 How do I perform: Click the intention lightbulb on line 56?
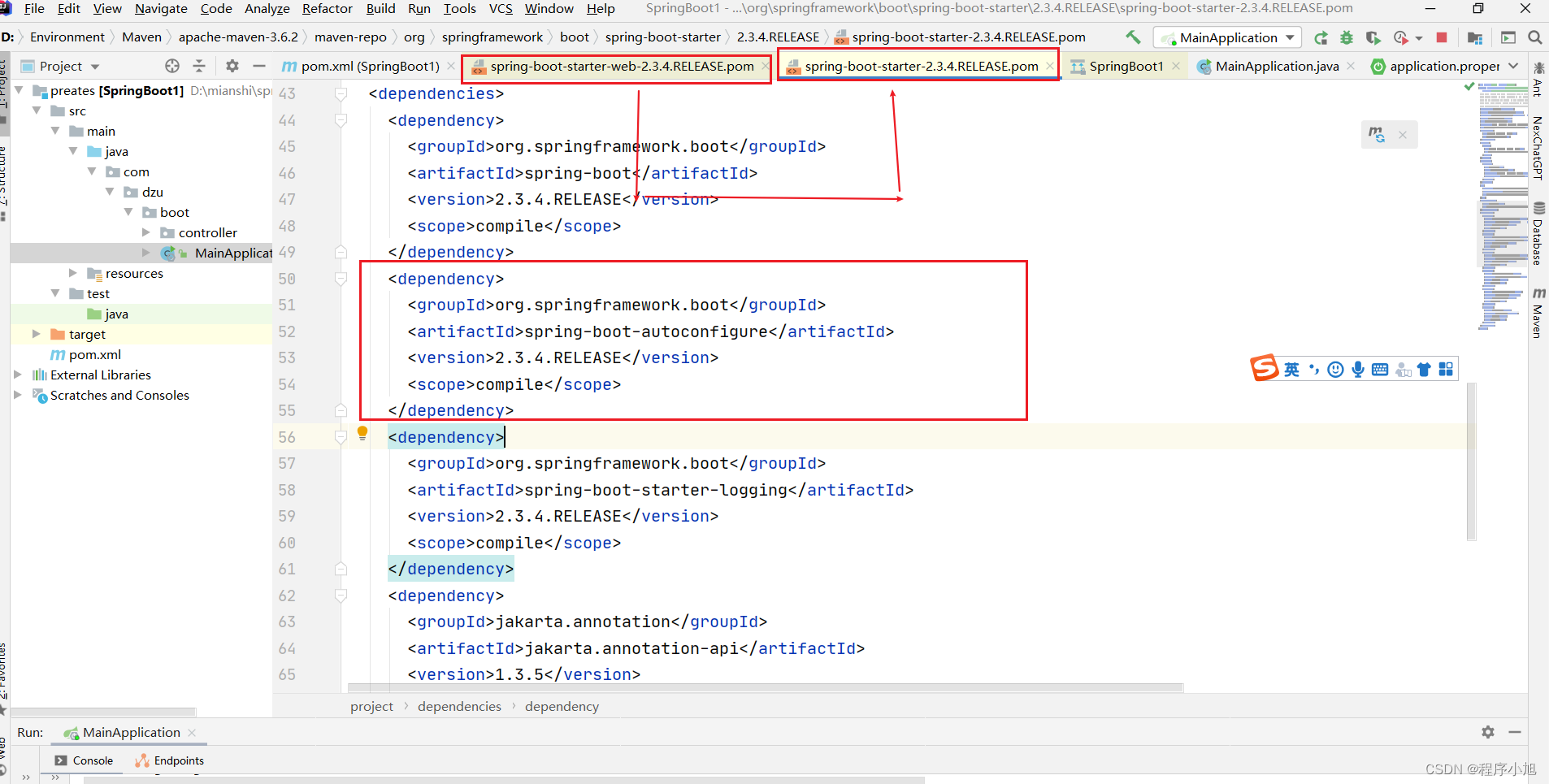pos(362,434)
